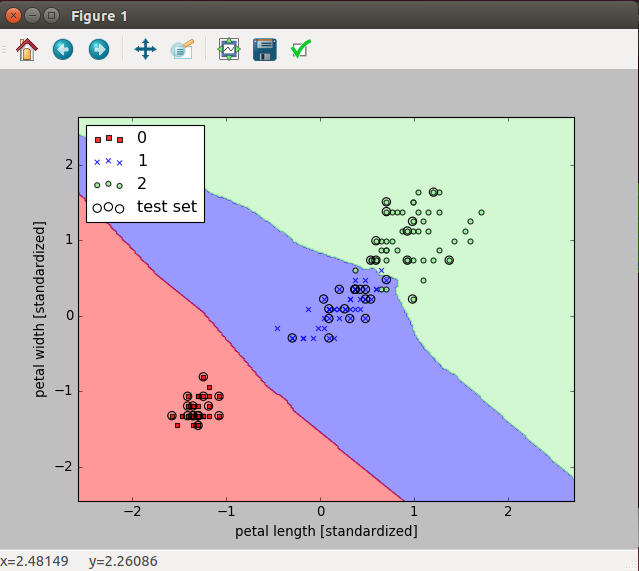
Task: Close the Figure 1 window
Action: coord(13,15)
